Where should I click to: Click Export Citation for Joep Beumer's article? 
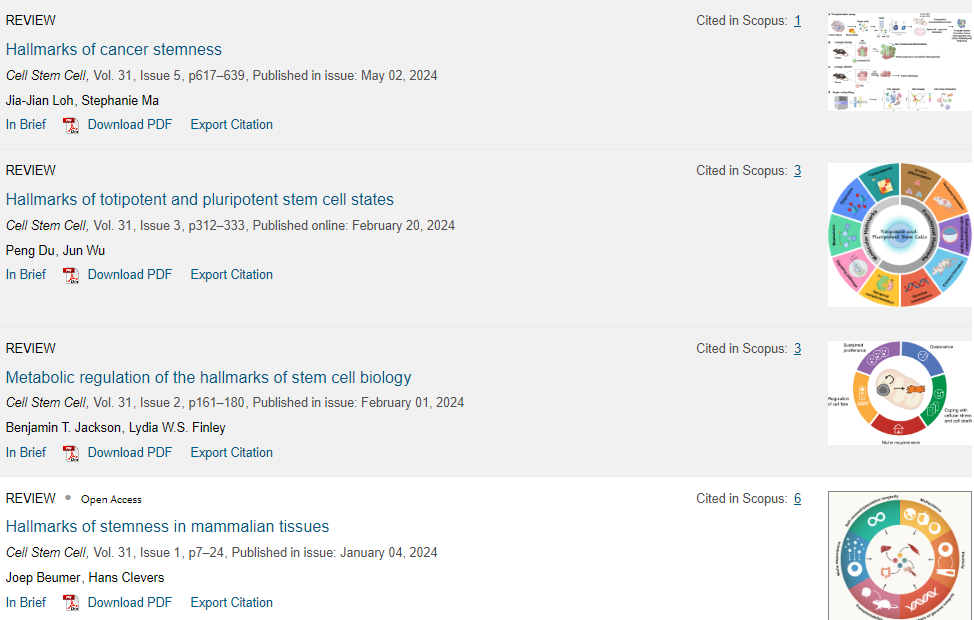[x=231, y=603]
